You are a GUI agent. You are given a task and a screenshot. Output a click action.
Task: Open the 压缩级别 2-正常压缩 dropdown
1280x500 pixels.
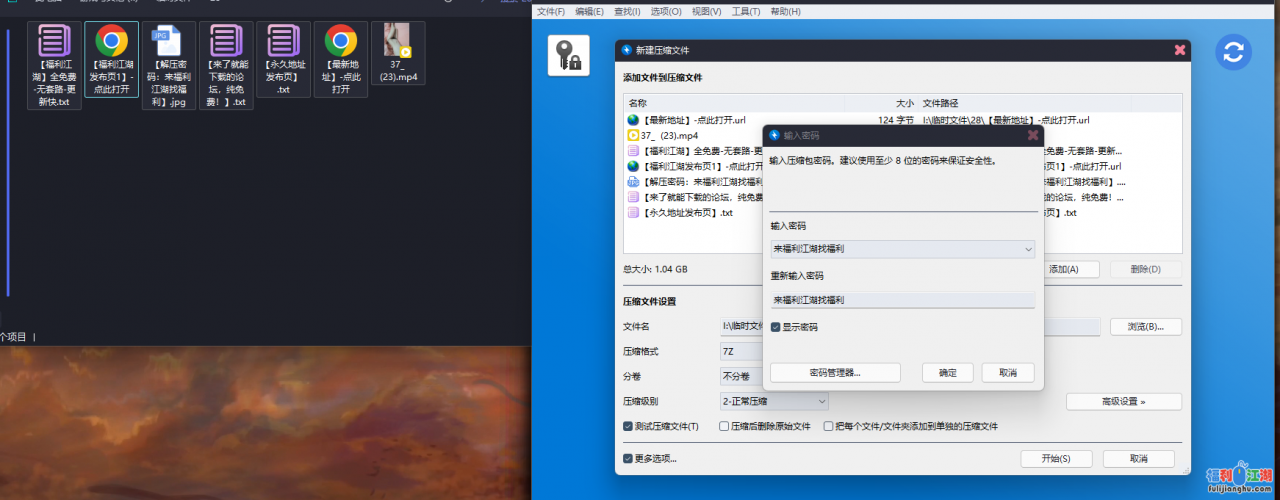[x=774, y=401]
